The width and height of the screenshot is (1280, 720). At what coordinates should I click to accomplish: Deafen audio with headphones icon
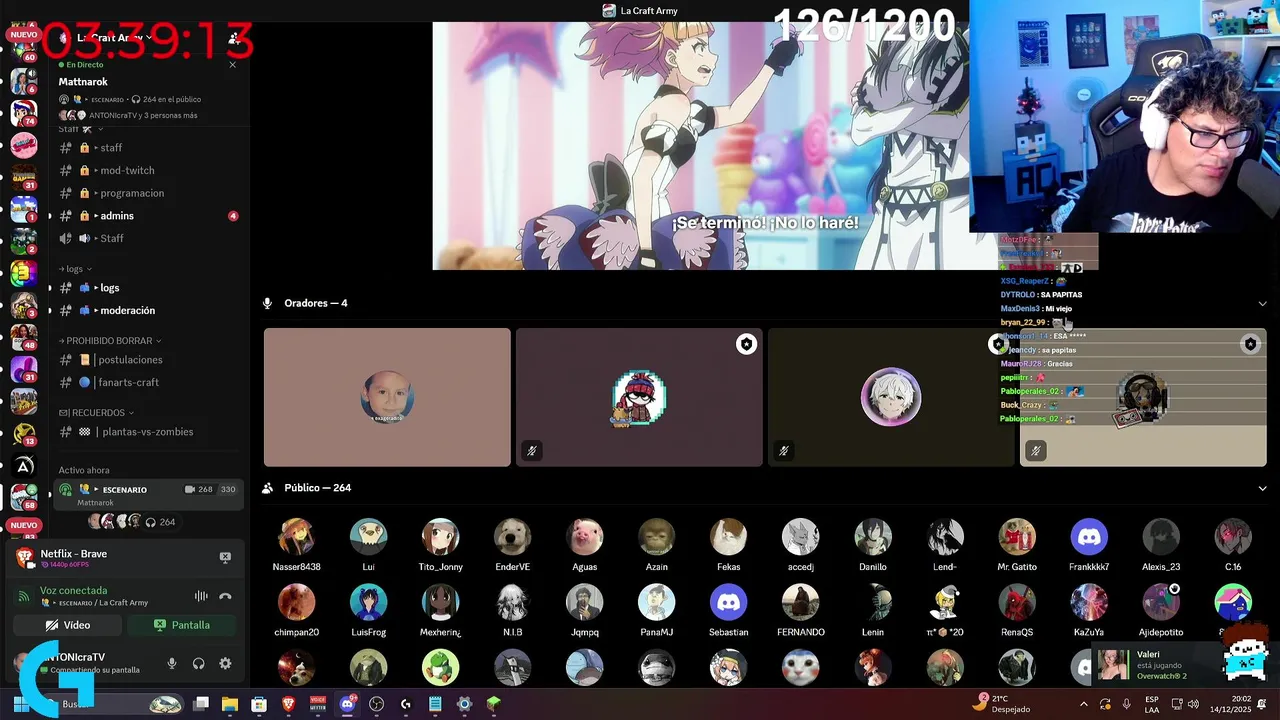pos(199,663)
